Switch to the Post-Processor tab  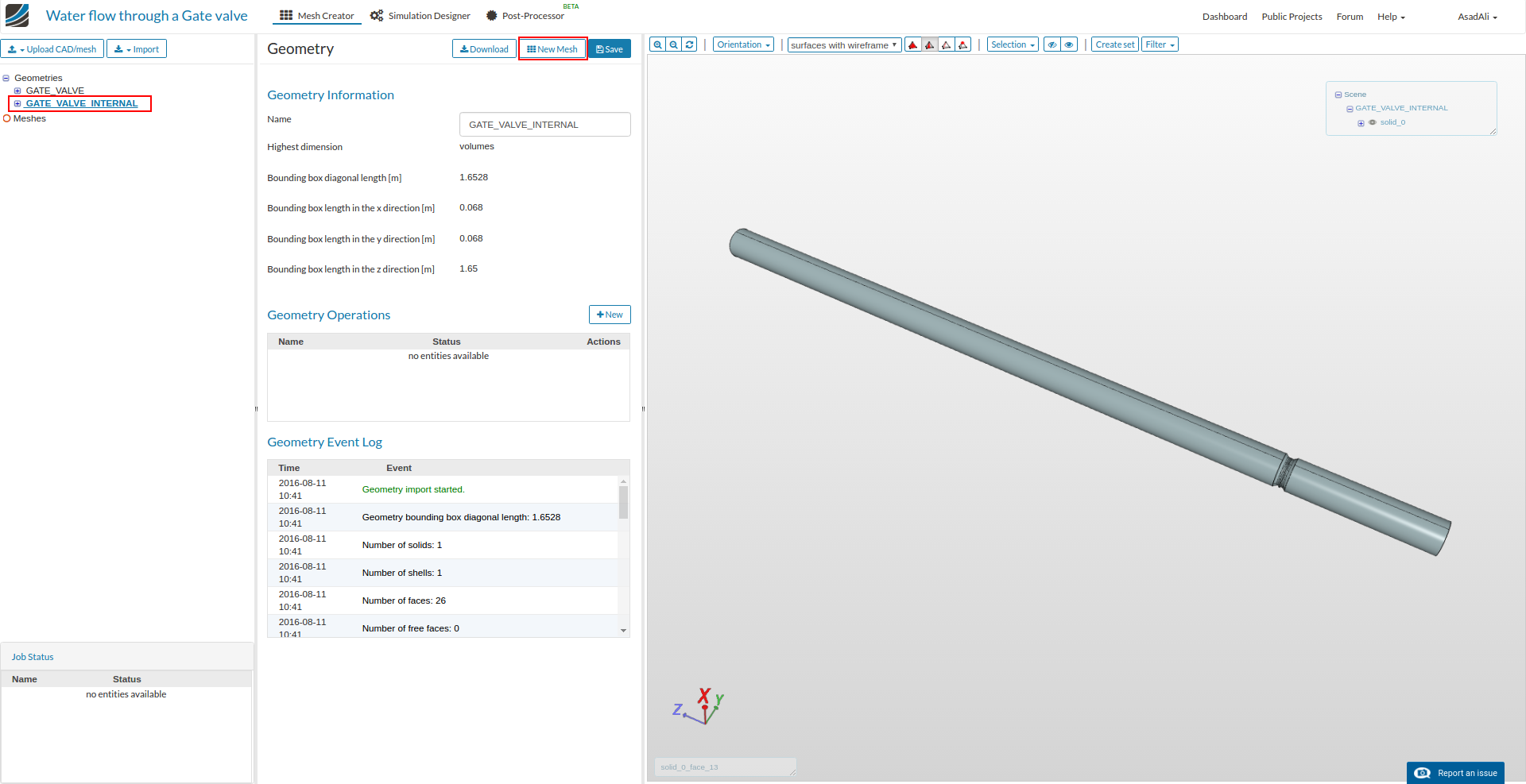[x=525, y=16]
